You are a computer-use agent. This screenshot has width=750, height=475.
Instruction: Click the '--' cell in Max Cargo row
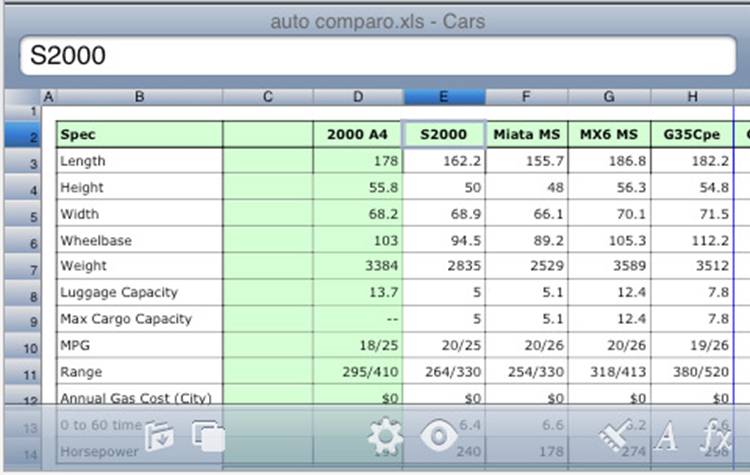pyautogui.click(x=358, y=319)
